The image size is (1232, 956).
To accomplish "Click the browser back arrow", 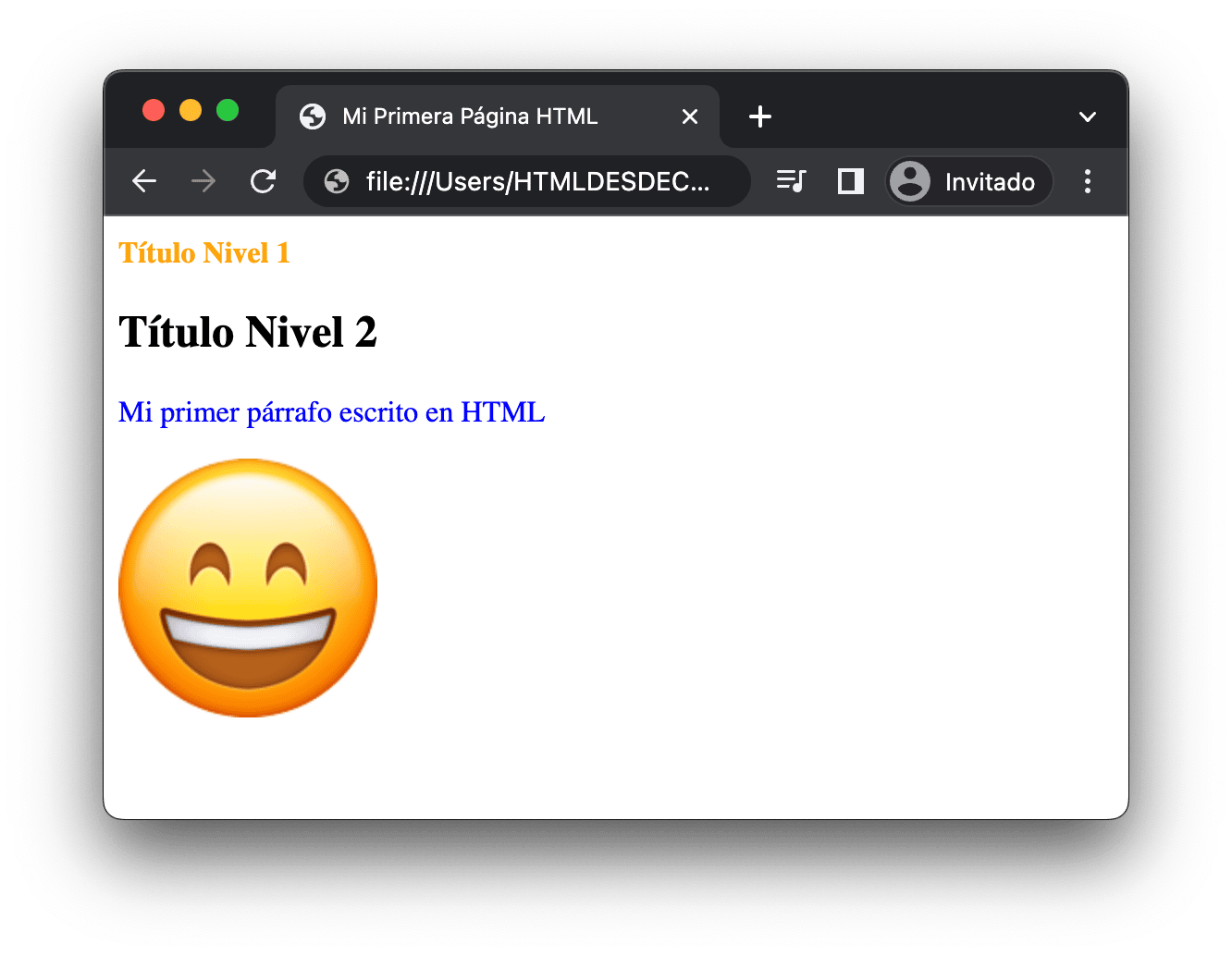I will 144,181.
